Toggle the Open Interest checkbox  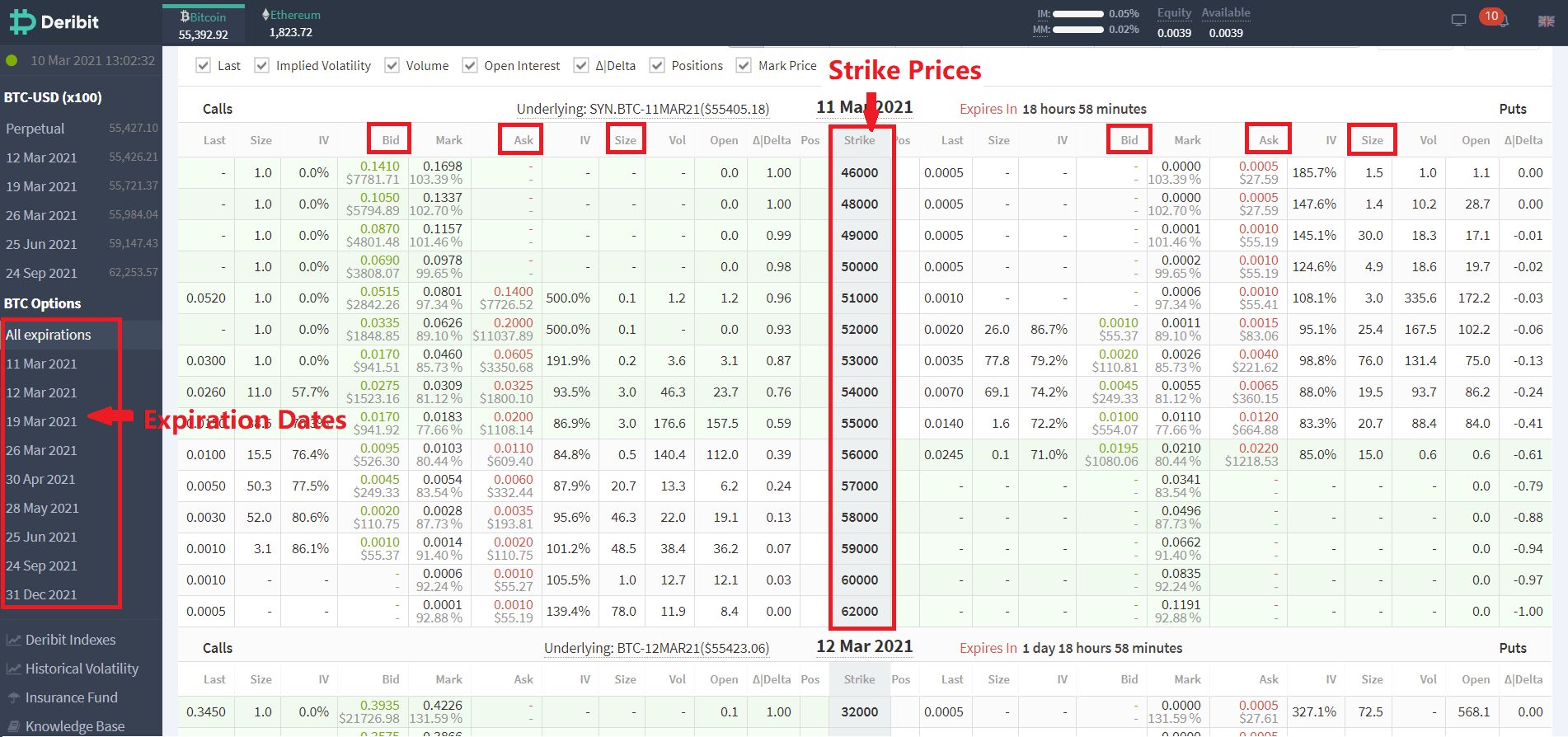[x=469, y=66]
